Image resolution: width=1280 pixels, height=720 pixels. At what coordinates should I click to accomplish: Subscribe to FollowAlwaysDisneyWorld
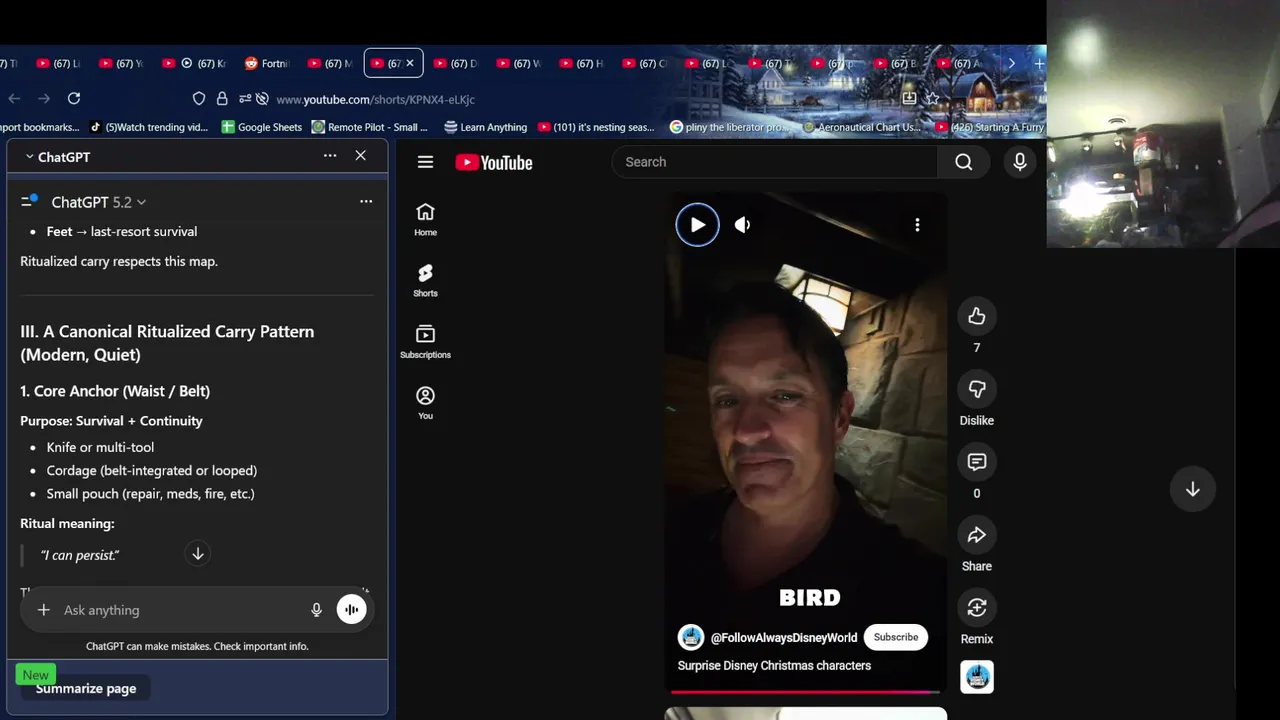(x=896, y=637)
